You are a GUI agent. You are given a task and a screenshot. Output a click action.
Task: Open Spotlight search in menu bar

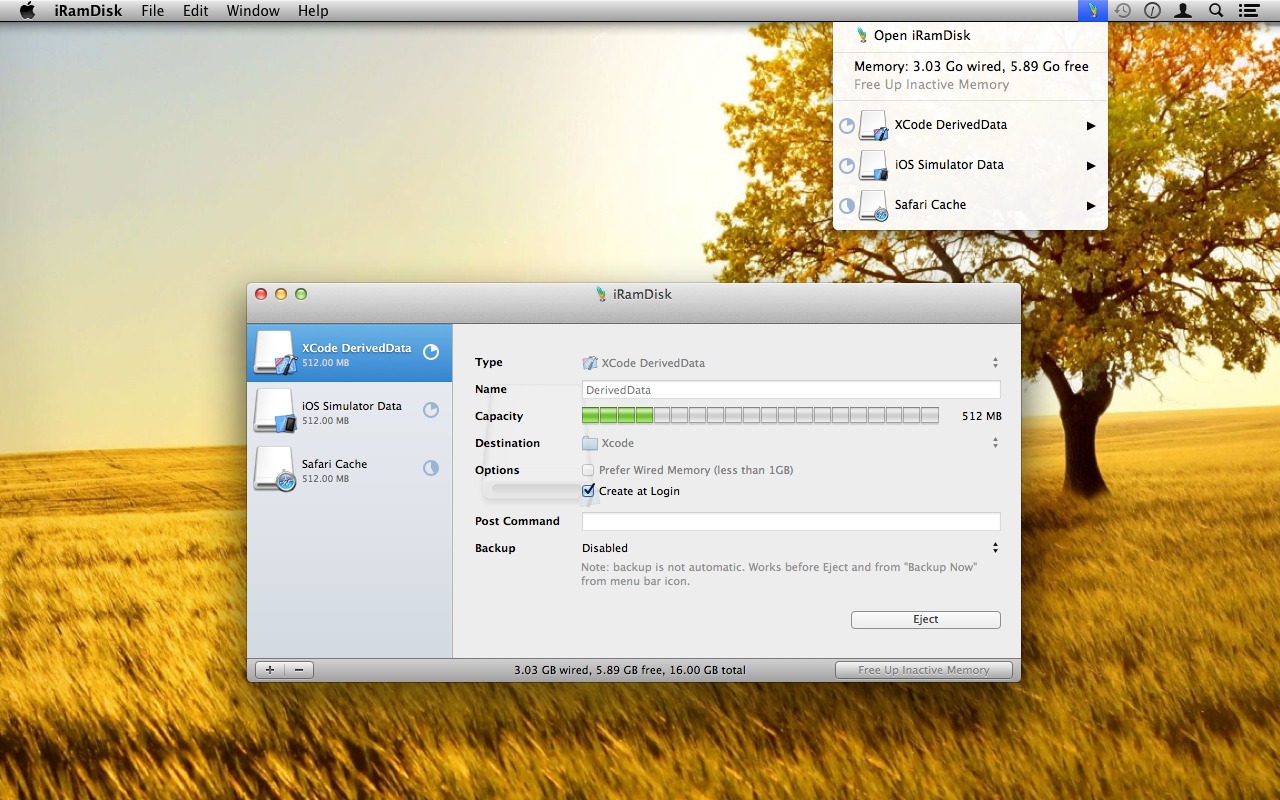pyautogui.click(x=1216, y=11)
